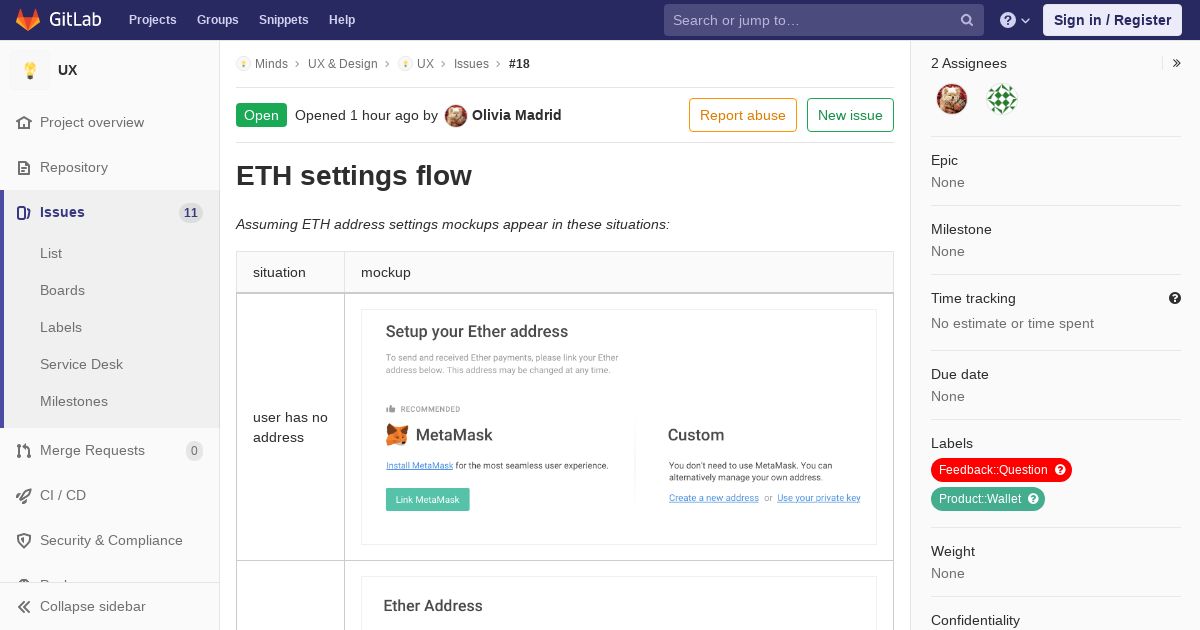Click the Report abuse button
The width and height of the screenshot is (1200, 630).
[743, 115]
